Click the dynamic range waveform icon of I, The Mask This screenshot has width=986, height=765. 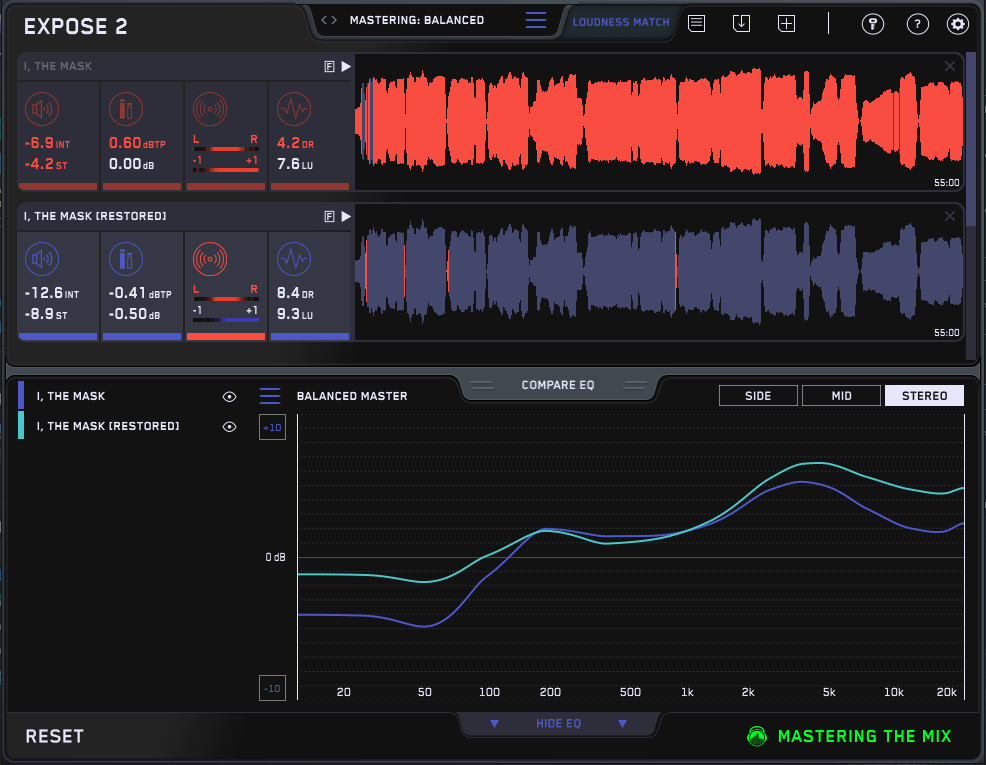point(293,109)
